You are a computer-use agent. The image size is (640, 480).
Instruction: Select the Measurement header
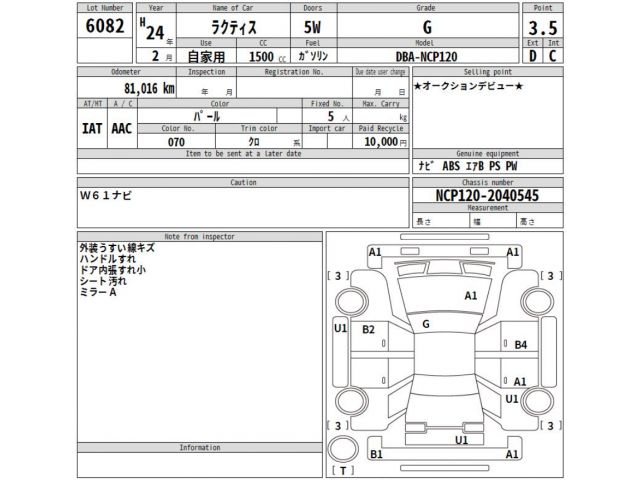point(488,208)
